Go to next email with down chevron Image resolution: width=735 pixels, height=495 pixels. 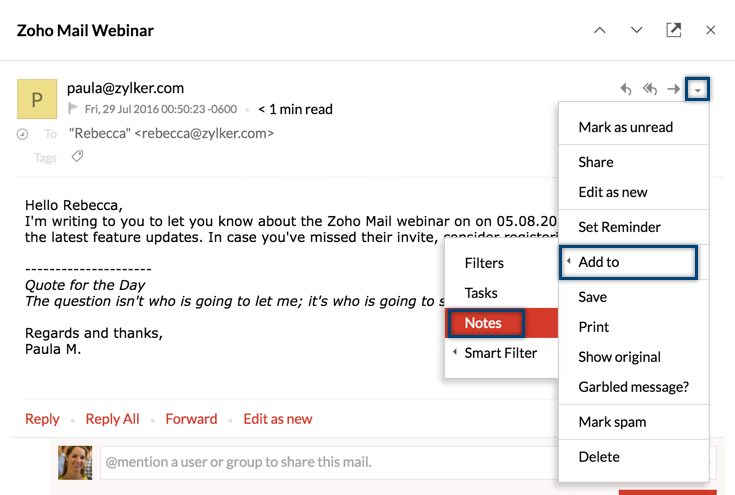tap(636, 30)
